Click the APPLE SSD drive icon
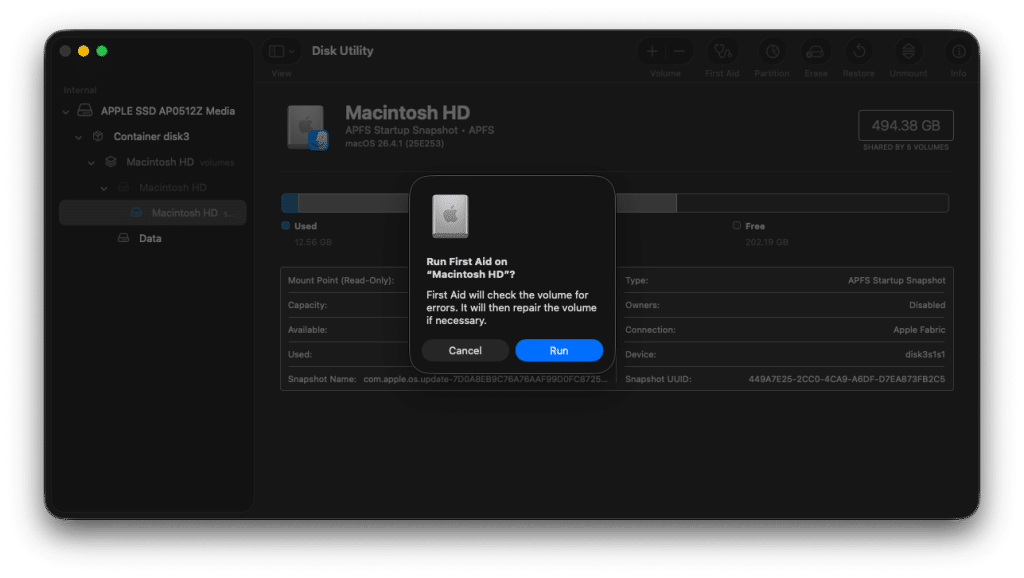 (x=85, y=110)
